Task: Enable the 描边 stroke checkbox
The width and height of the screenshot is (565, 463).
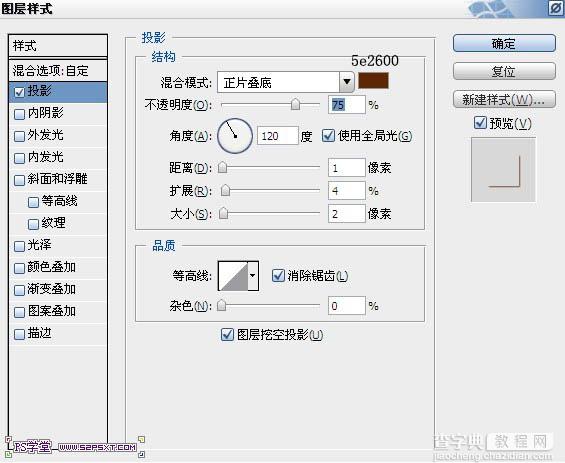Action: (19, 334)
